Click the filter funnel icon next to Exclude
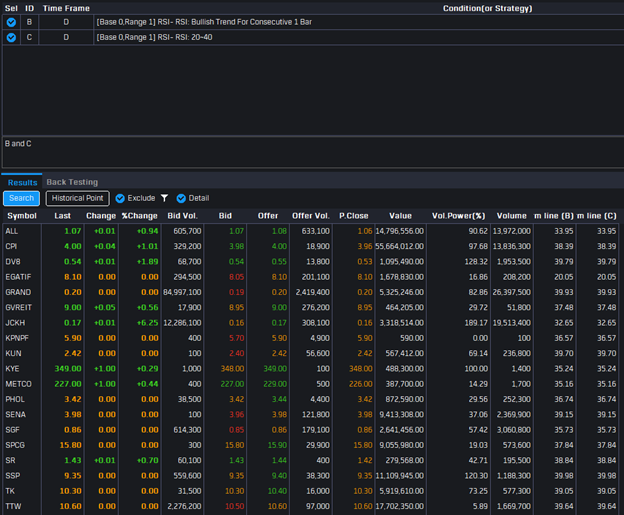The width and height of the screenshot is (624, 515). coord(164,198)
